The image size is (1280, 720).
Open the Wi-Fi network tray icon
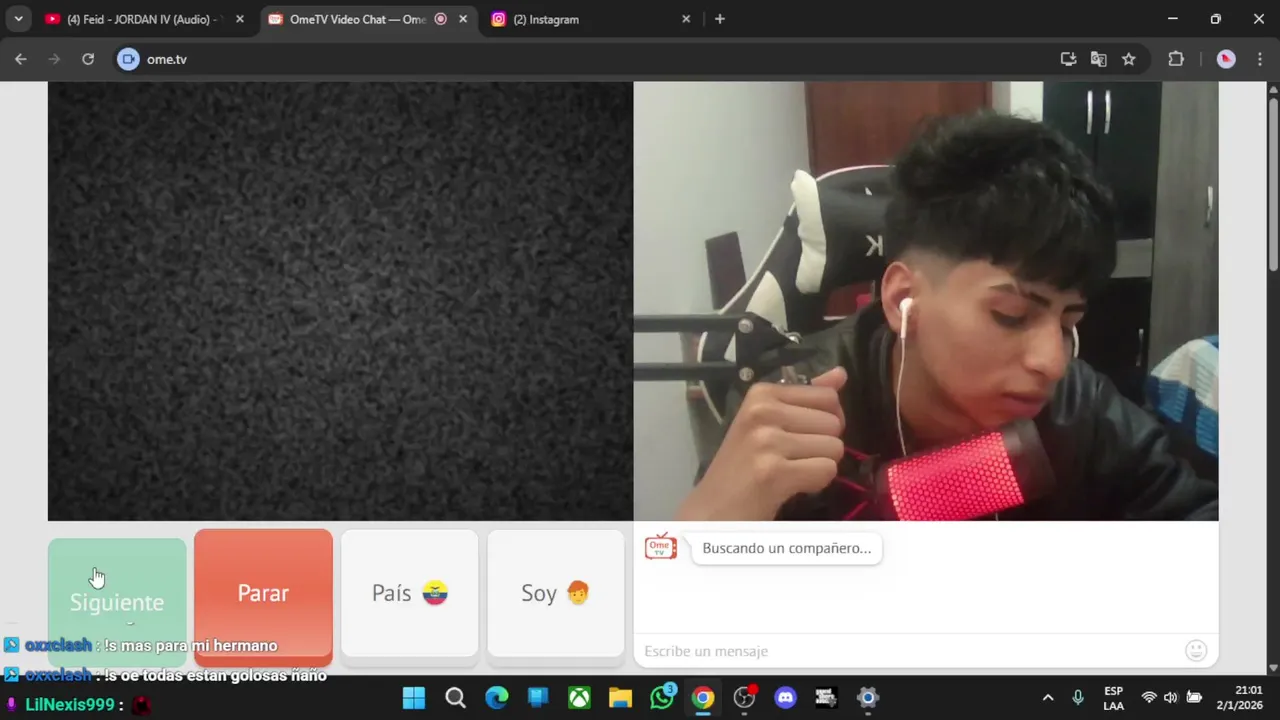click(x=1149, y=698)
